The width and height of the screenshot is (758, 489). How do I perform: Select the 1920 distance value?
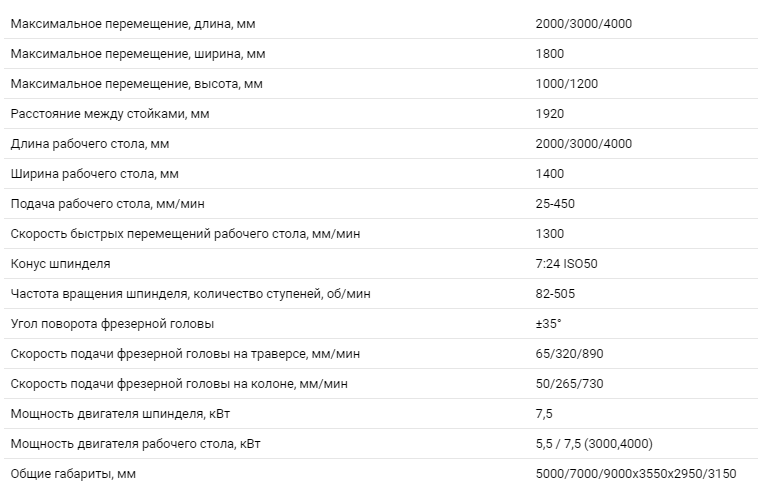tap(550, 114)
